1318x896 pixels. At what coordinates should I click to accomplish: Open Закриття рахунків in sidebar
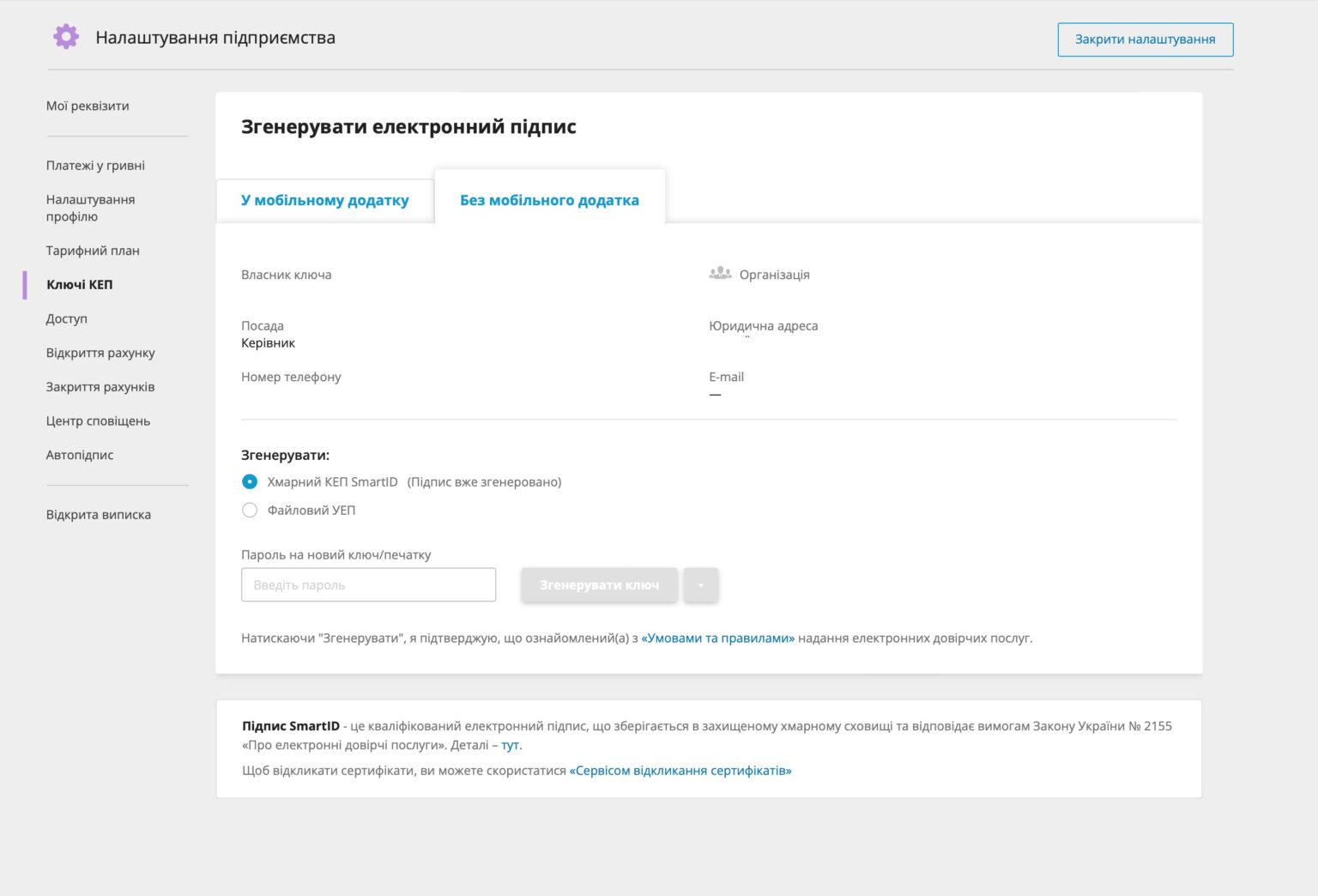[100, 387]
